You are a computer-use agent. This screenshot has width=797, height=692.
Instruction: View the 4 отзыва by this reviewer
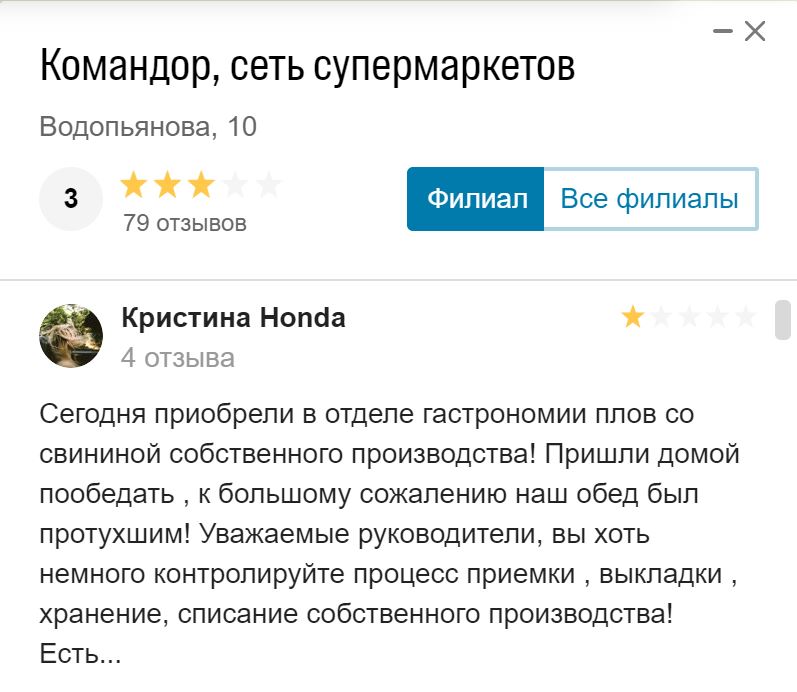[178, 358]
